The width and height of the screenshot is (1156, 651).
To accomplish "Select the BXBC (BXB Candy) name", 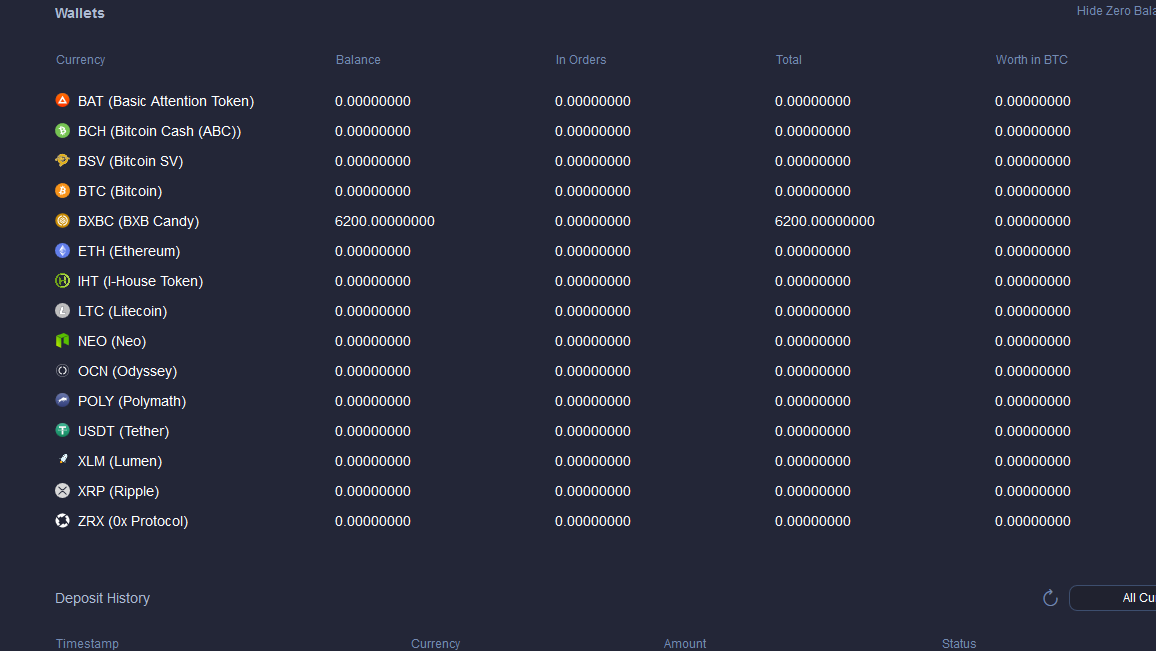I will (x=139, y=221).
